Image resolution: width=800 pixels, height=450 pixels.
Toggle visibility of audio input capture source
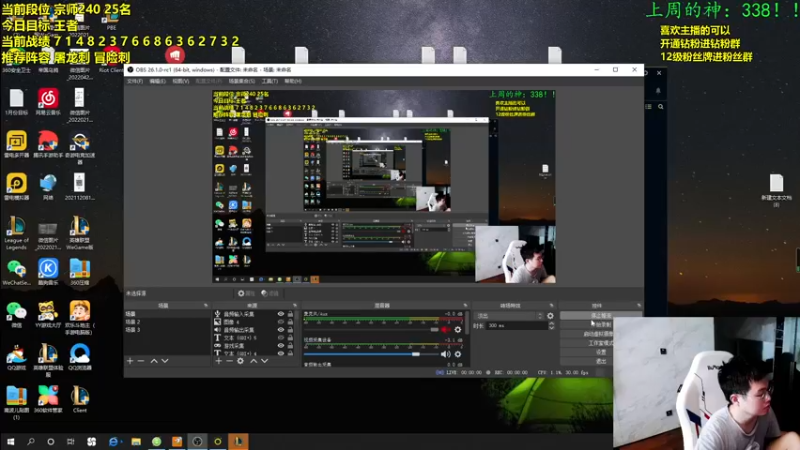click(281, 314)
